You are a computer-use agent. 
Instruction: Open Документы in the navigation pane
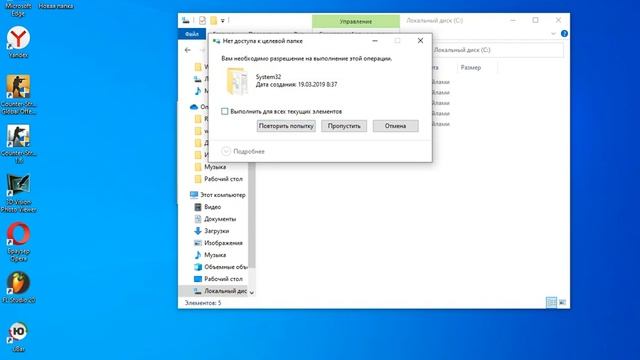(x=215, y=219)
